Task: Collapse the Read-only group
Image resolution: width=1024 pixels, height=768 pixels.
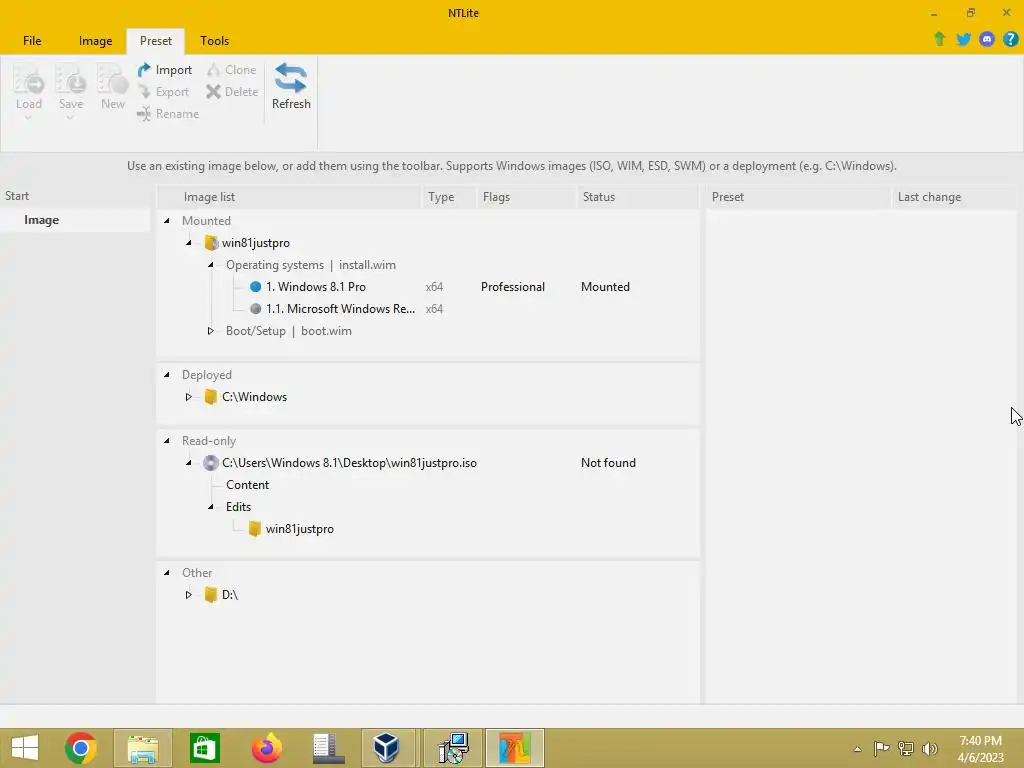Action: tap(167, 441)
